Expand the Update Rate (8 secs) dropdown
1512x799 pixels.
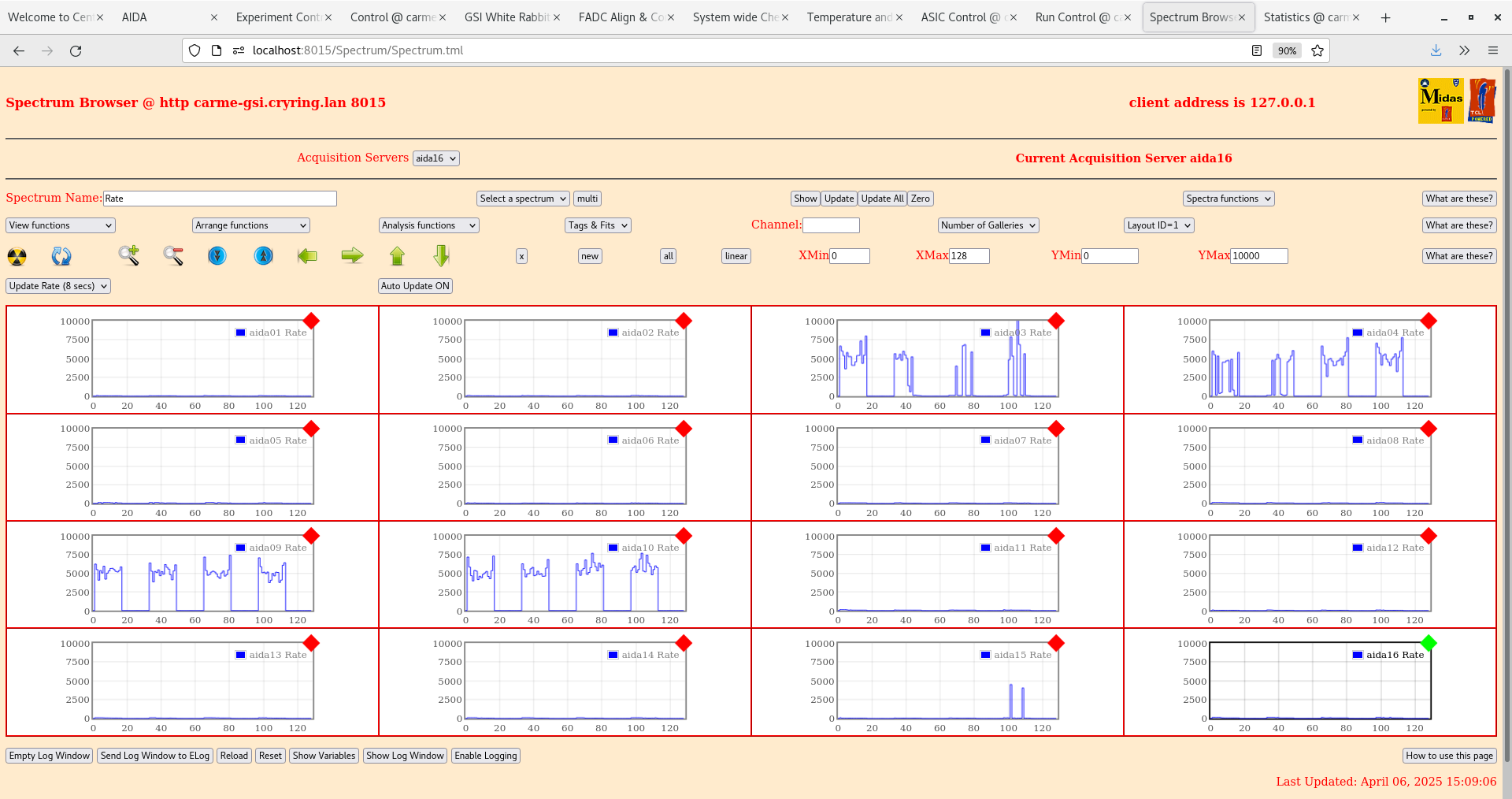tap(58, 286)
